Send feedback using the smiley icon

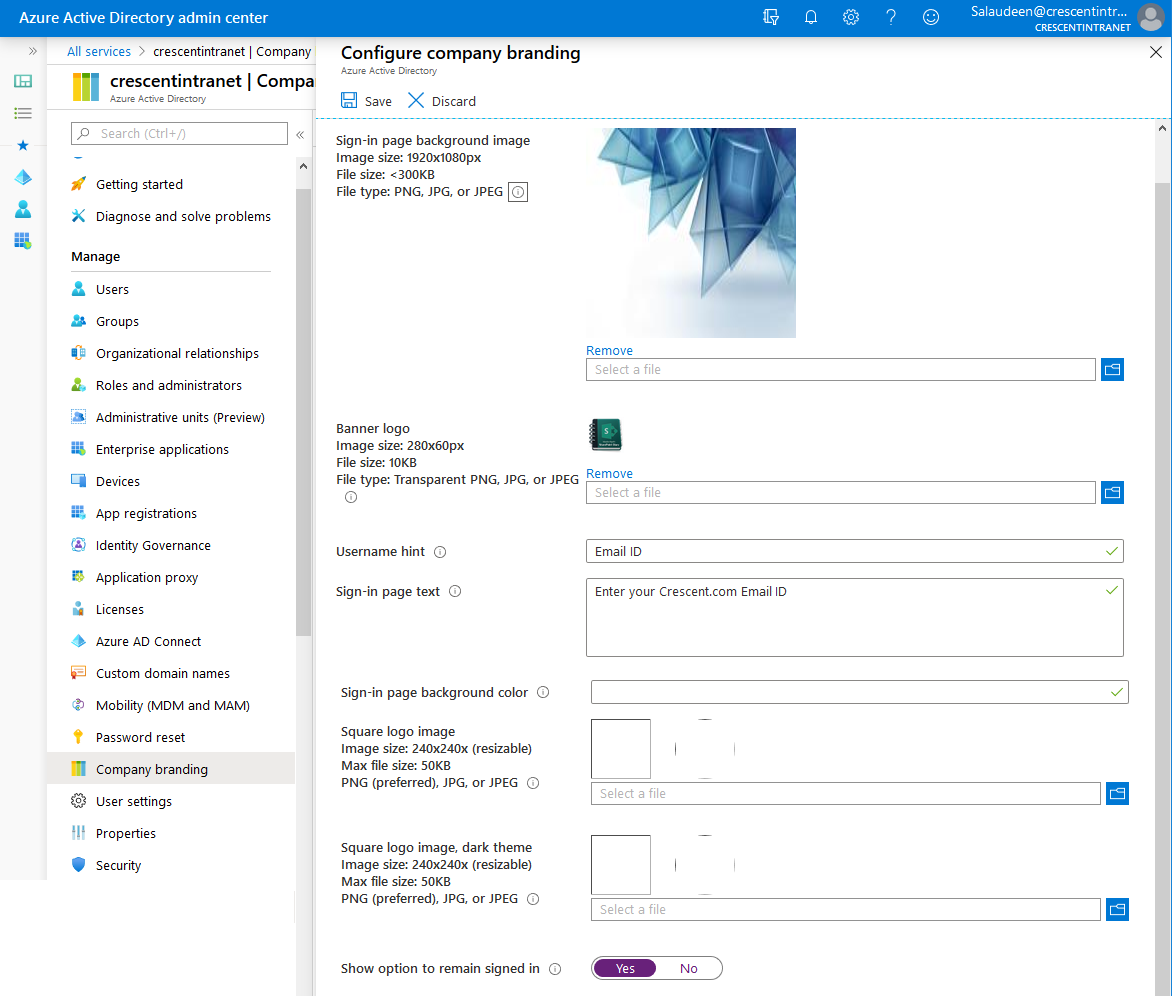click(931, 17)
